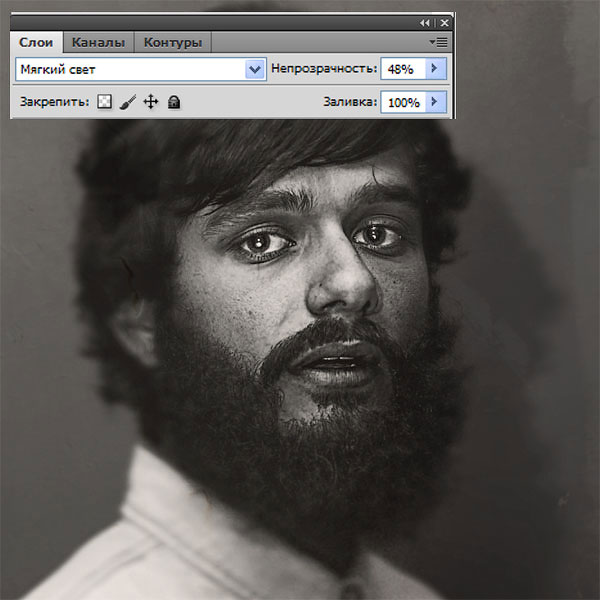Switch to the Слои tab
Viewport: 600px width, 600px height.
point(36,42)
